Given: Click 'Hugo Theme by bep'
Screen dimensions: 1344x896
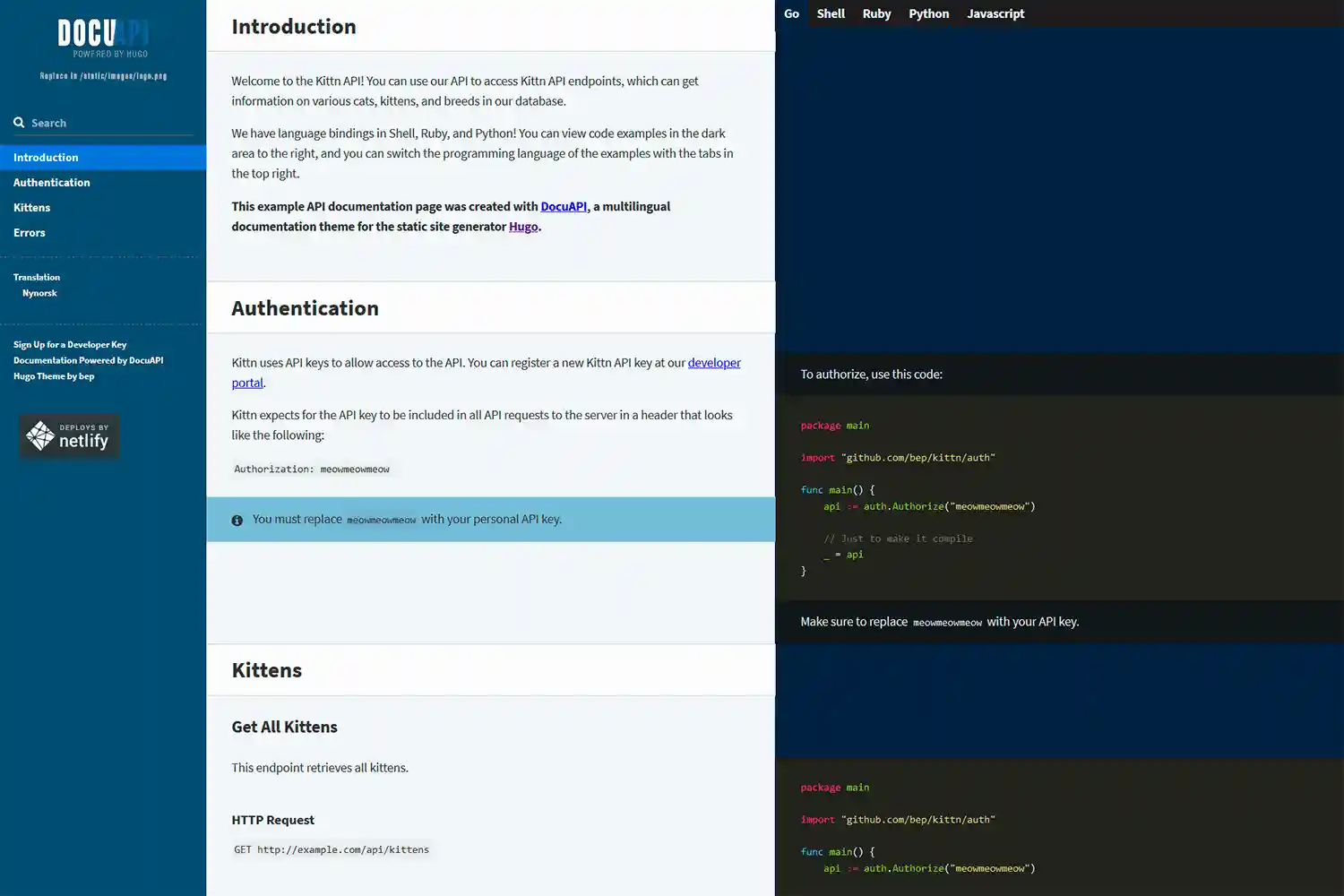Looking at the screenshot, I should click(54, 375).
